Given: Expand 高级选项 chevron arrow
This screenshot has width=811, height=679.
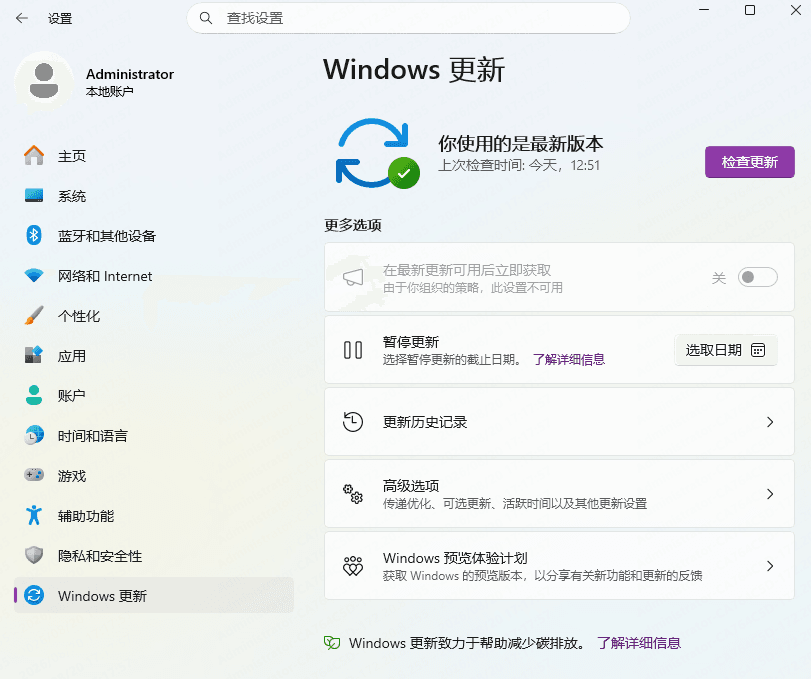Looking at the screenshot, I should 770,494.
